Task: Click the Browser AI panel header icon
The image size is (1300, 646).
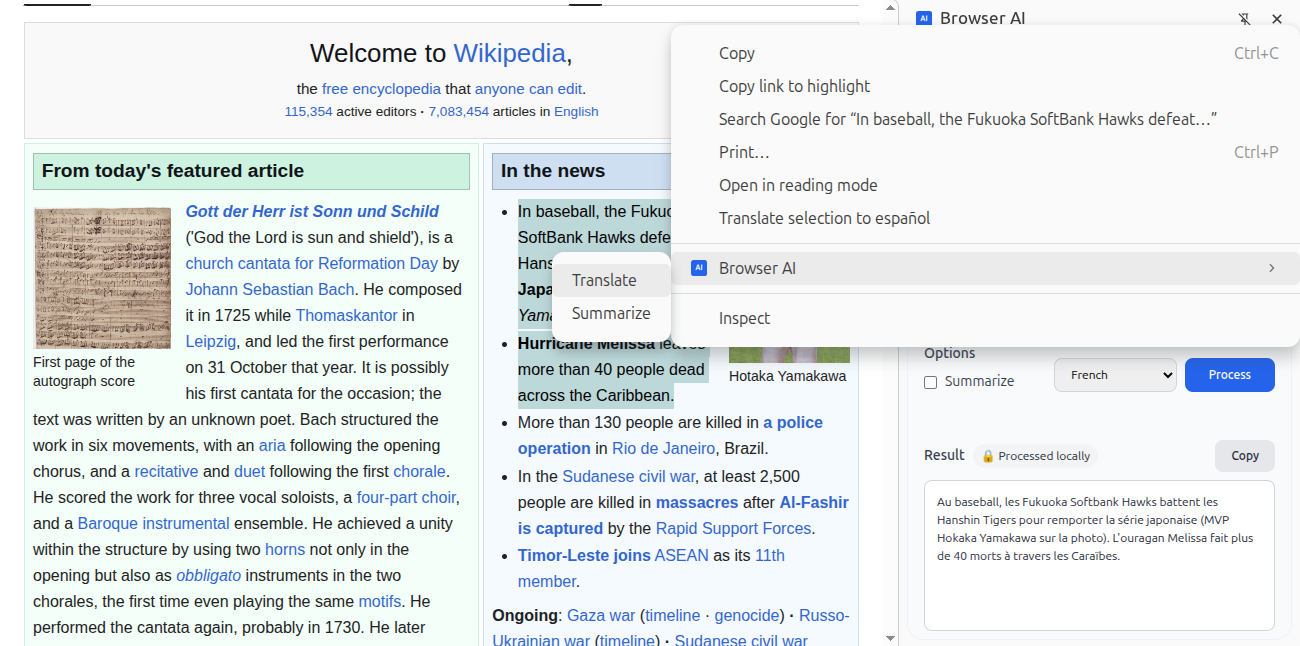Action: (924, 18)
